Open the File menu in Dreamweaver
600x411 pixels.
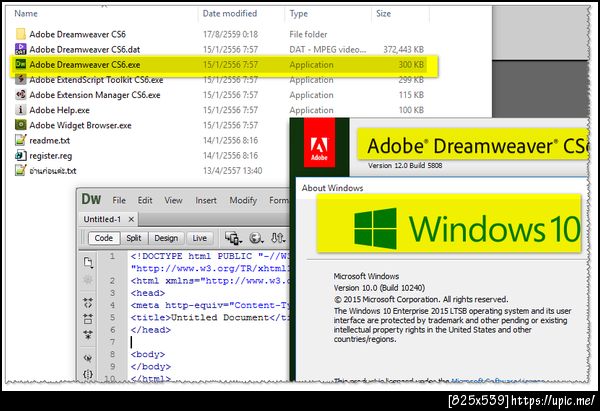click(x=119, y=200)
